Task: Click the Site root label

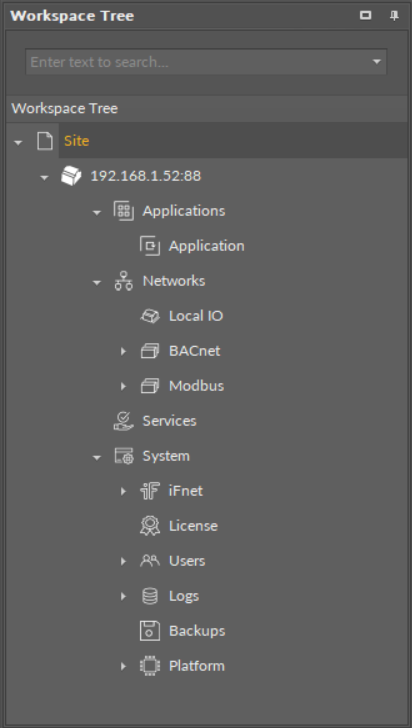Action: [76, 141]
